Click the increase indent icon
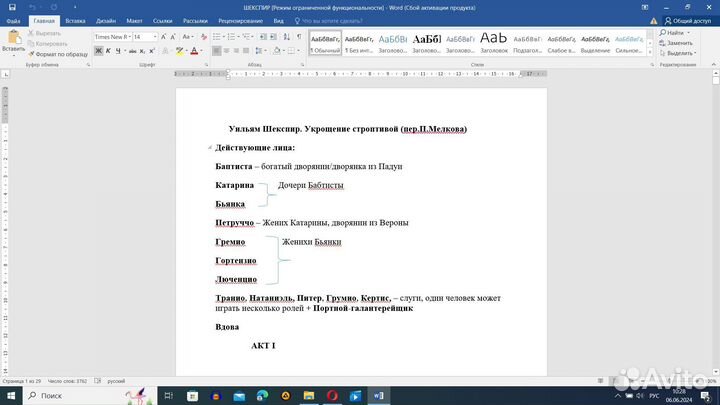 coord(273,37)
